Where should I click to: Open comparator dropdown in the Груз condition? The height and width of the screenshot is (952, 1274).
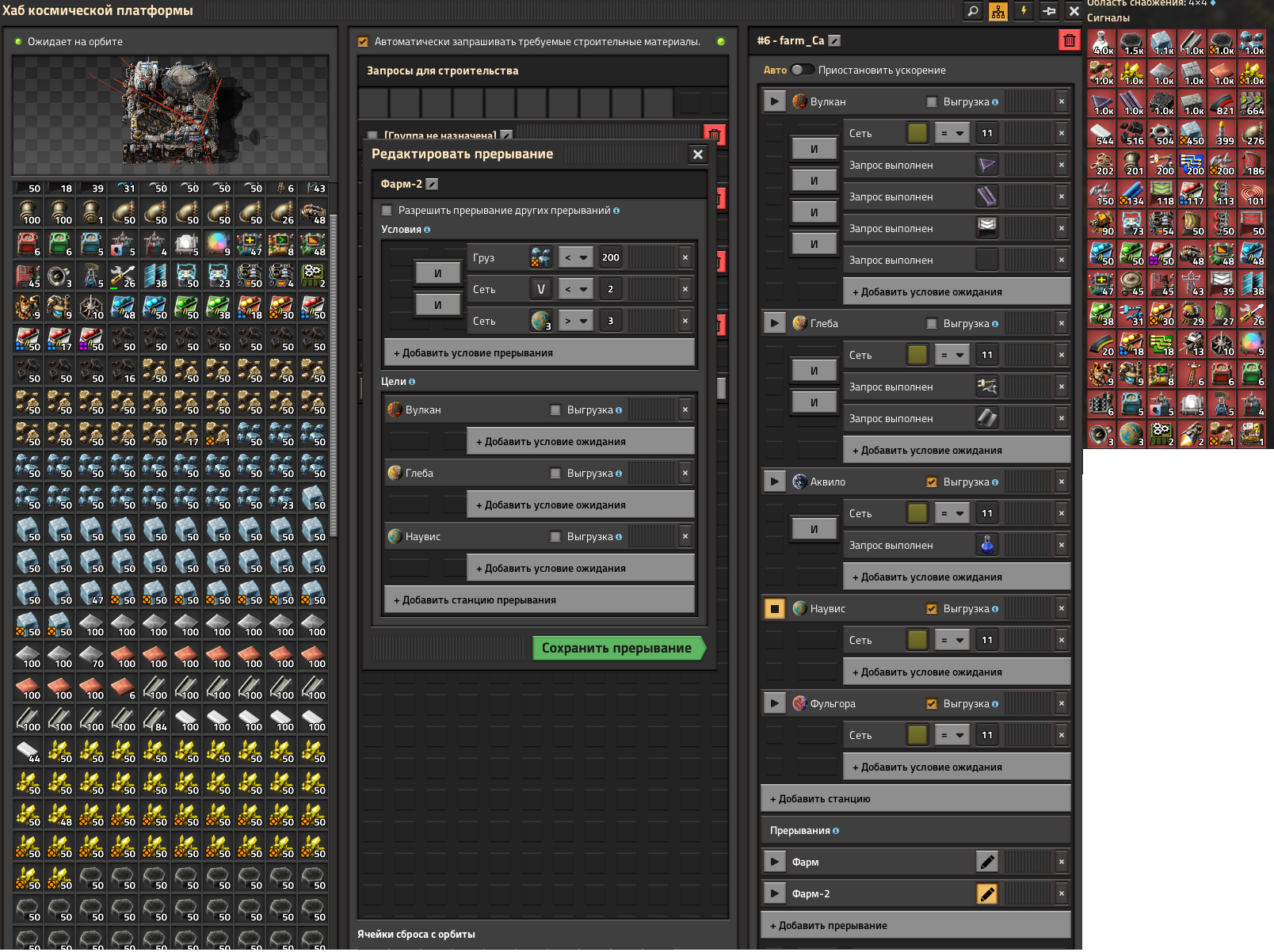(x=576, y=257)
